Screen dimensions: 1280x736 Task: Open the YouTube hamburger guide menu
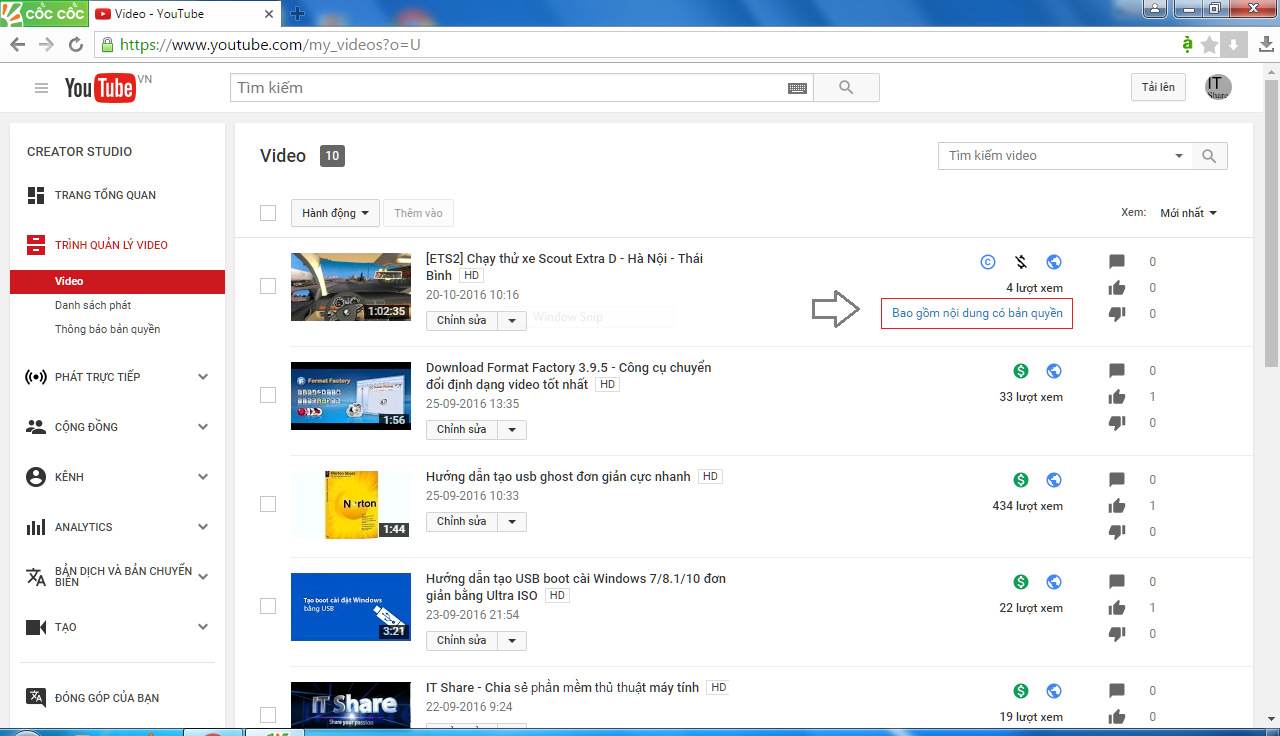pyautogui.click(x=41, y=88)
